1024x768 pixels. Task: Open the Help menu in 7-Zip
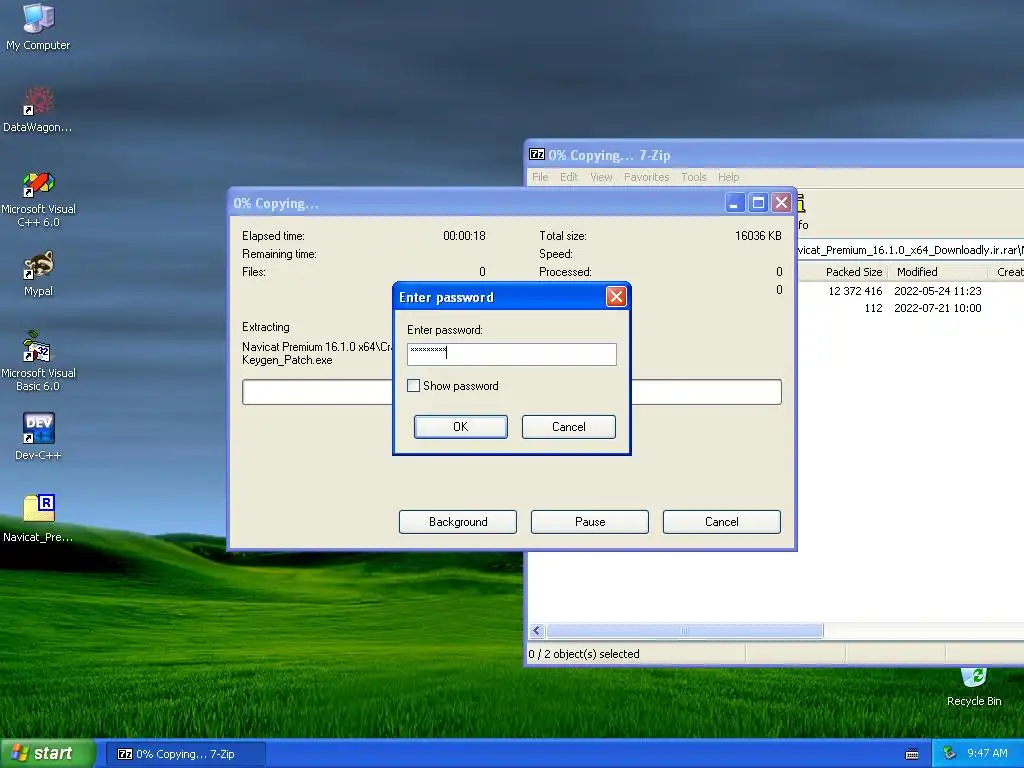[729, 177]
